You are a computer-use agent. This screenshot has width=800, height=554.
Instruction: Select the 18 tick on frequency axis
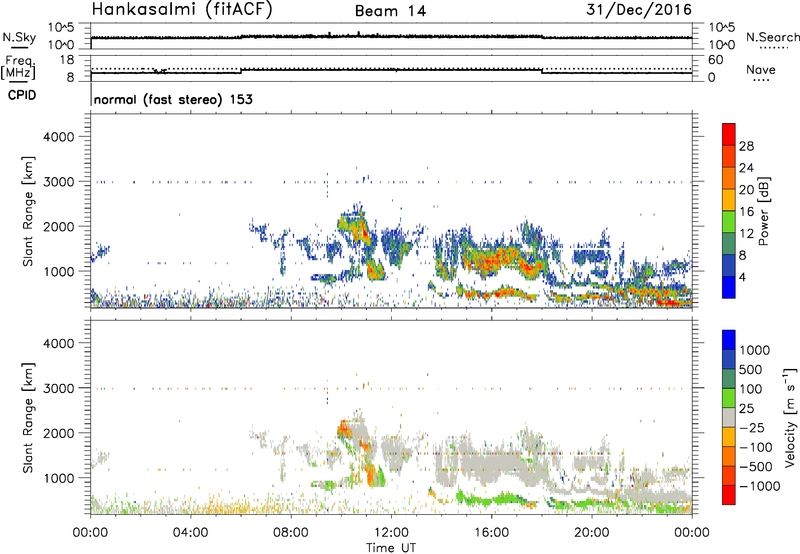(x=67, y=60)
